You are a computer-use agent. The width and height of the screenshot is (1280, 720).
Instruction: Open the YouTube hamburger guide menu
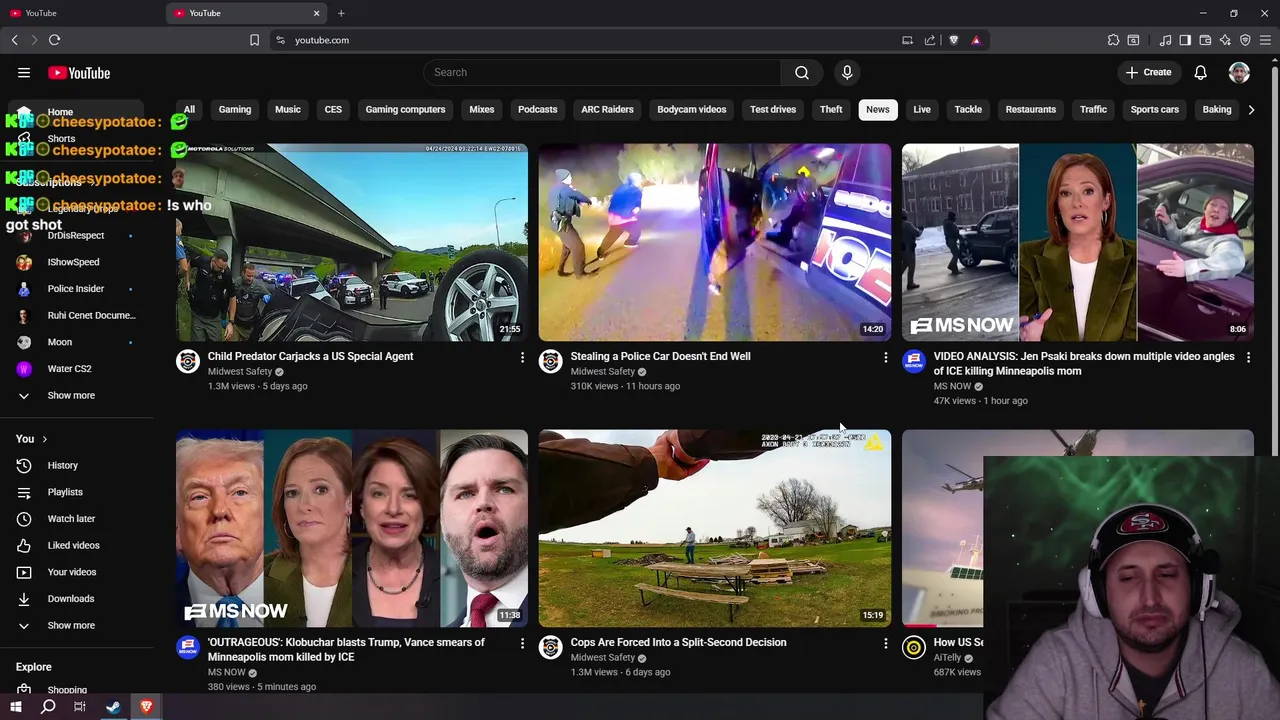(x=24, y=72)
